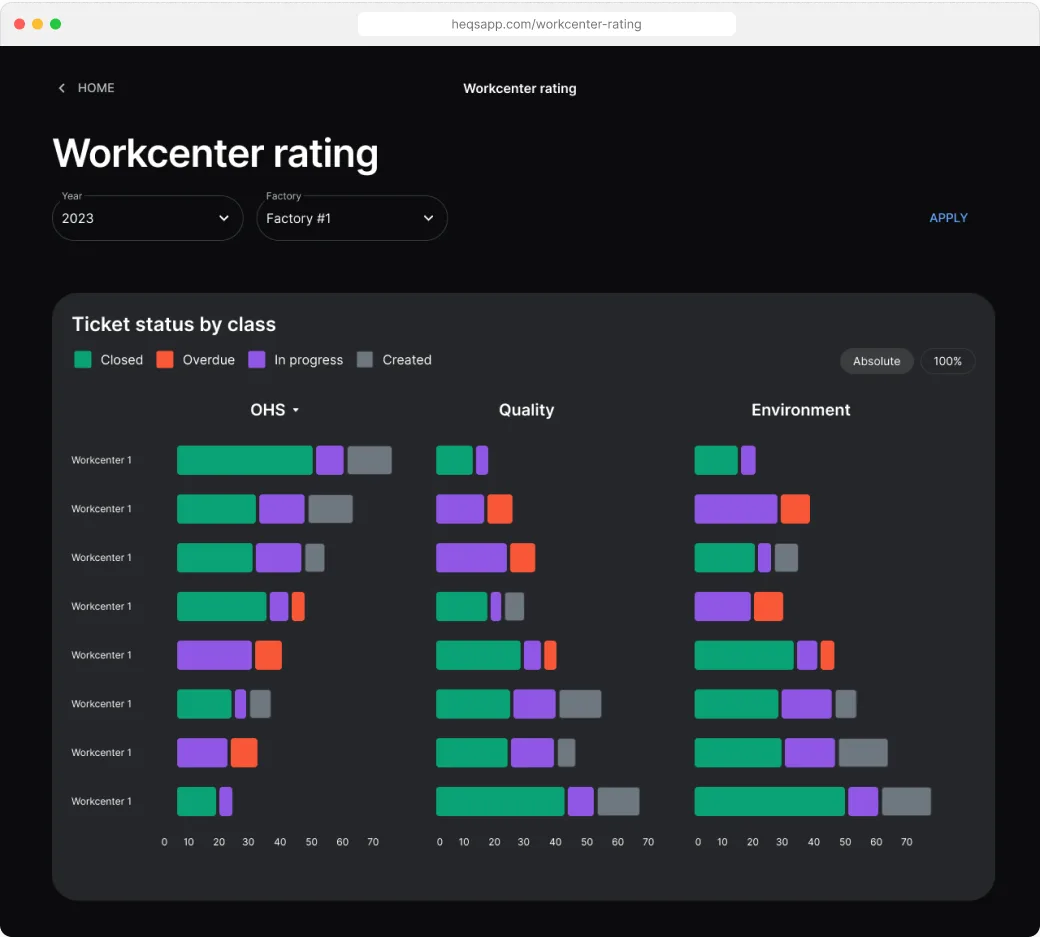Screen dimensions: 1040x937
Task: Click the browser address bar heqsapp.com/workcenter-rating
Action: click(x=547, y=25)
